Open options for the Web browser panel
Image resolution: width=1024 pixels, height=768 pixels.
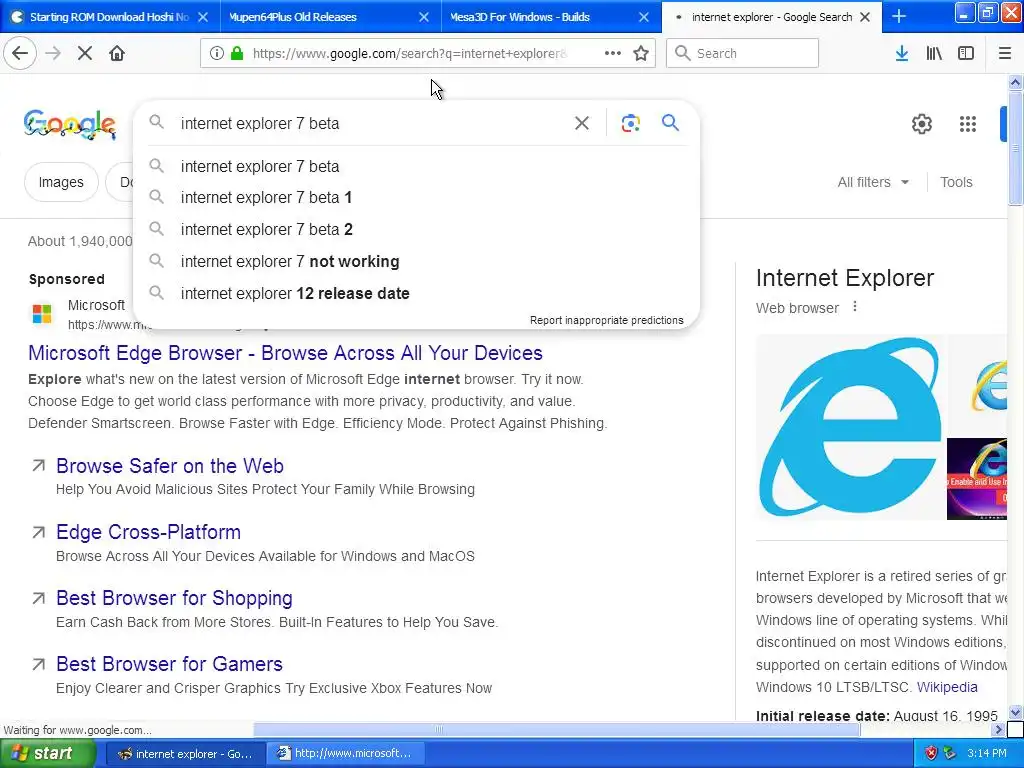click(855, 307)
